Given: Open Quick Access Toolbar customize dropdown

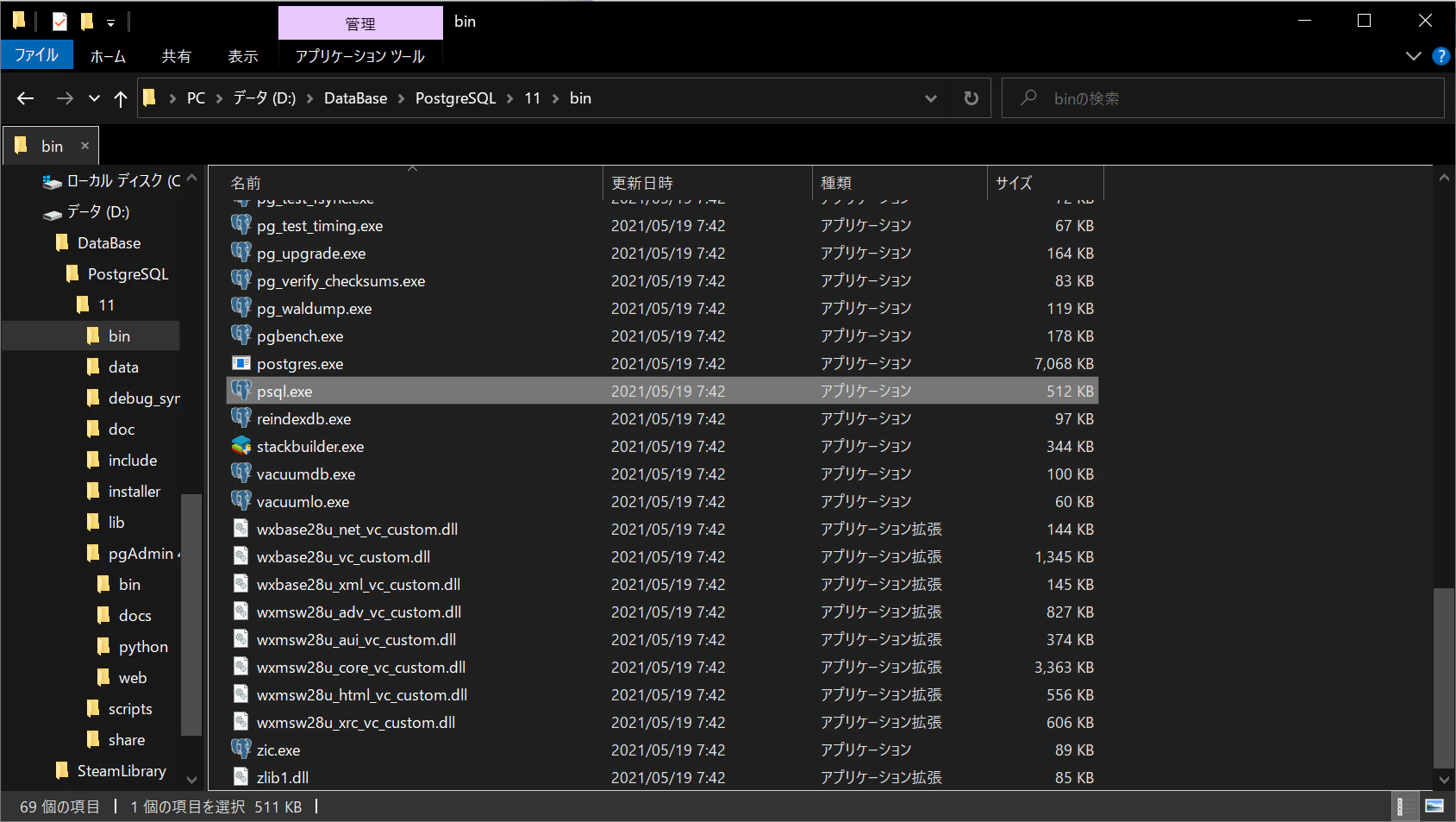Looking at the screenshot, I should [110, 22].
